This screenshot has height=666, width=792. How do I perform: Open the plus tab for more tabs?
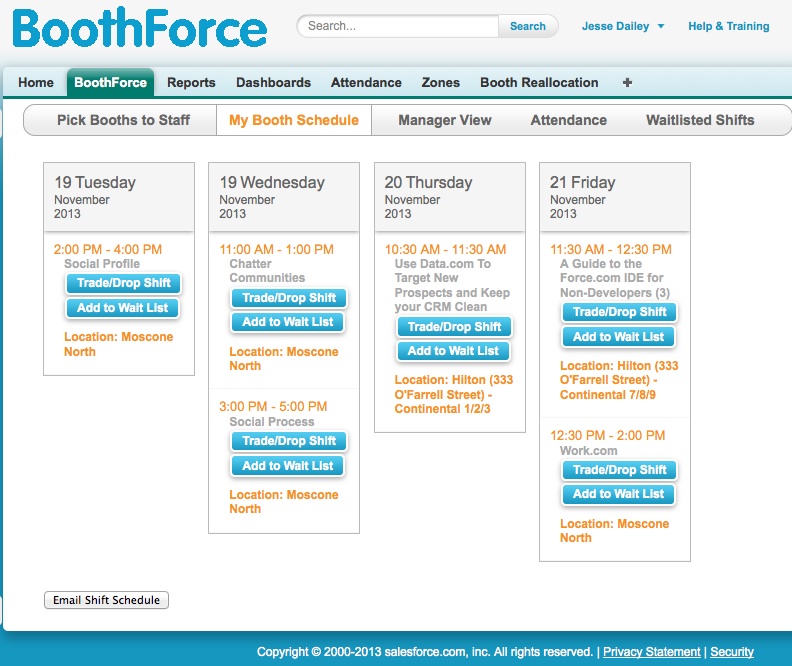627,83
